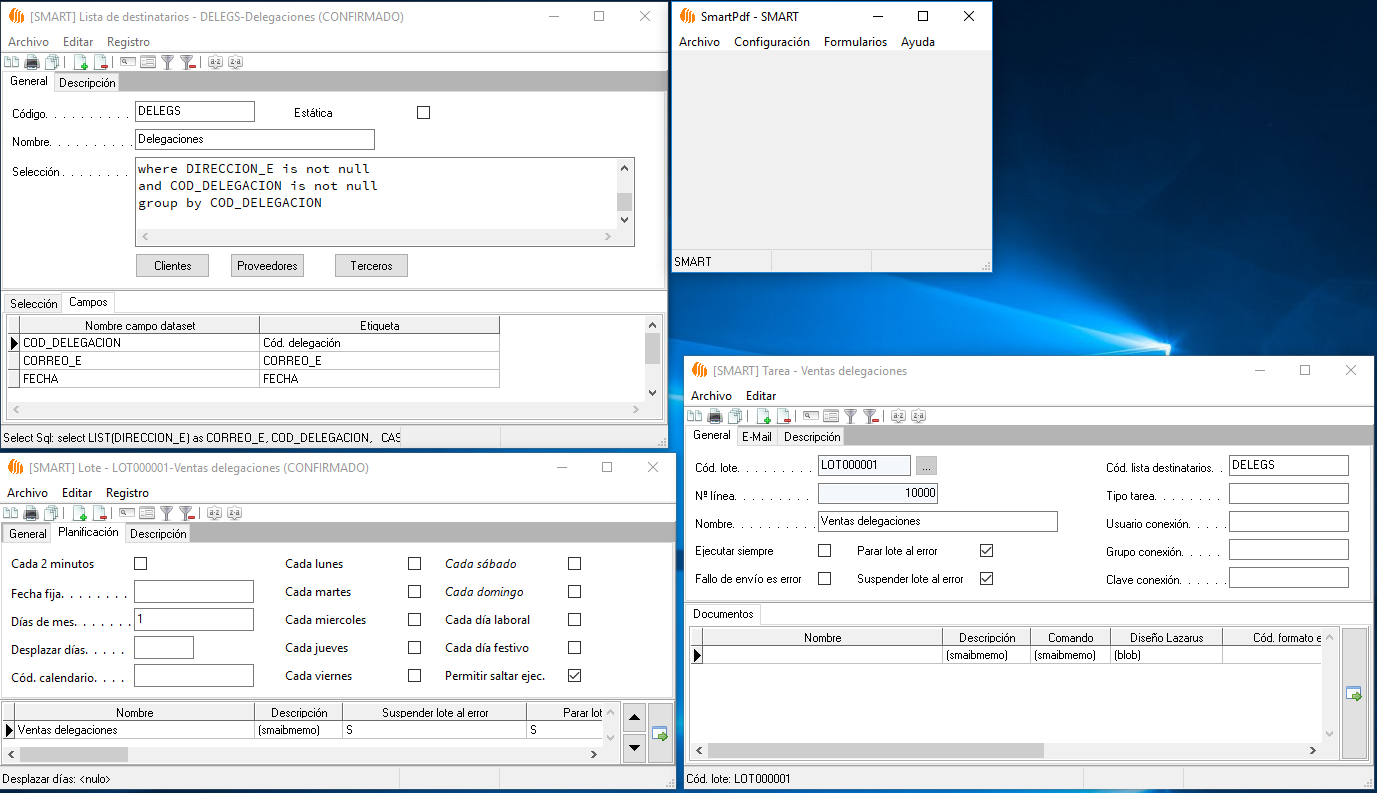Click the filter funnel icon in Tarea toolbar
This screenshot has height=793, width=1377.
850,416
